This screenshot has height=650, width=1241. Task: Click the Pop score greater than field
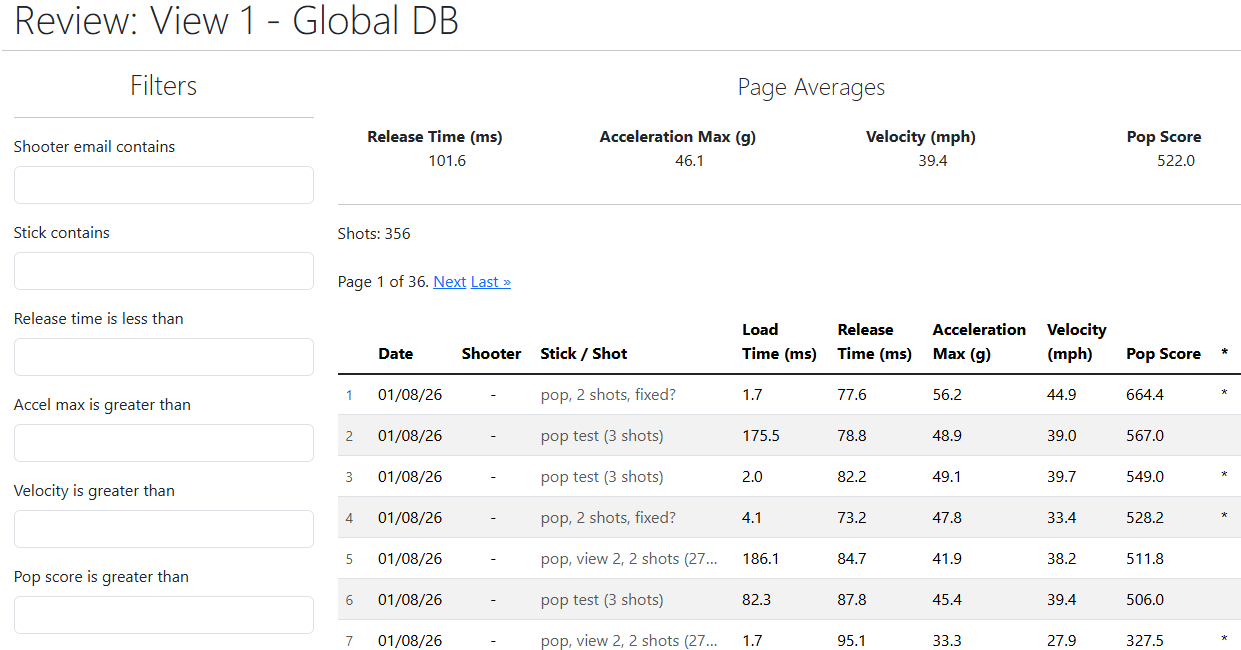(164, 615)
